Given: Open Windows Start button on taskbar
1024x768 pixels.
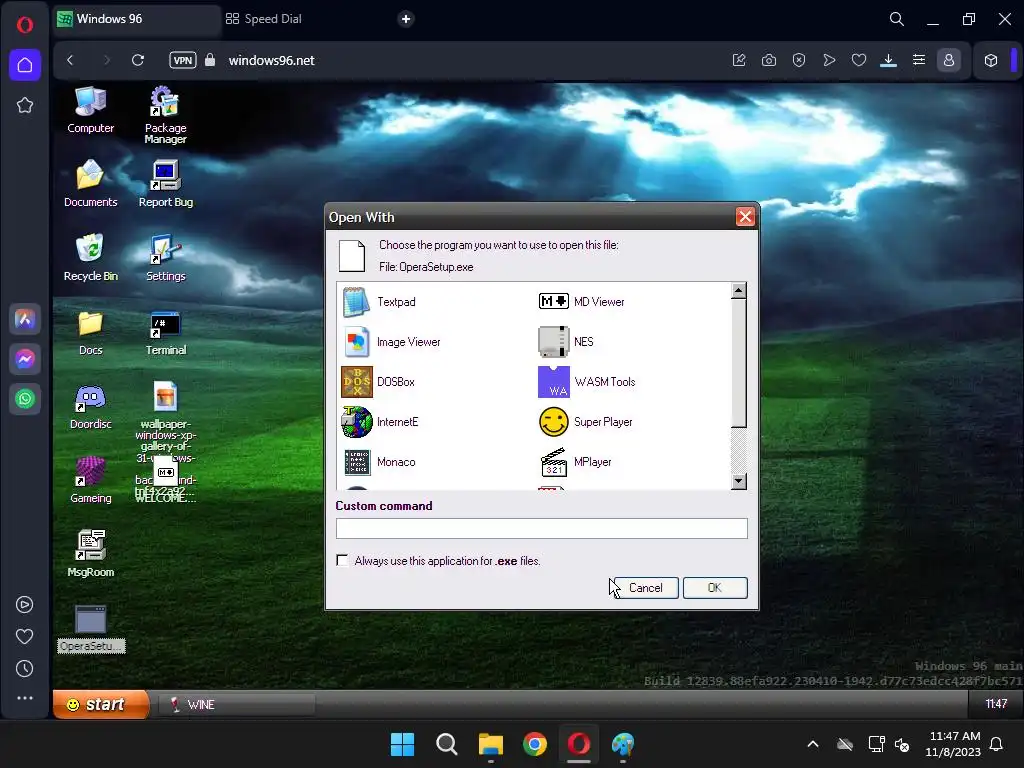Looking at the screenshot, I should 402,744.
